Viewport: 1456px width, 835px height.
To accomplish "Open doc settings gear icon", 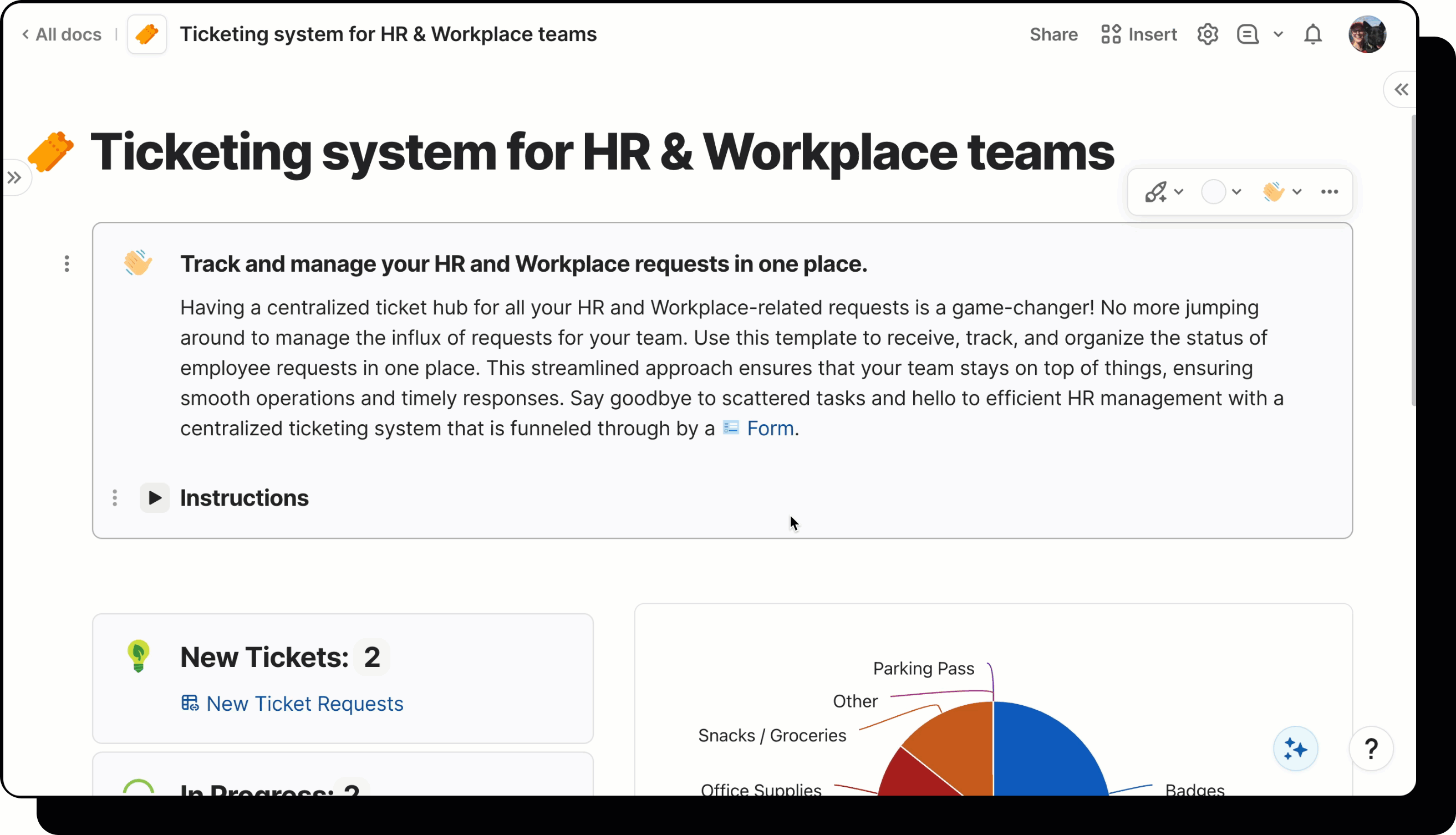I will click(x=1207, y=34).
